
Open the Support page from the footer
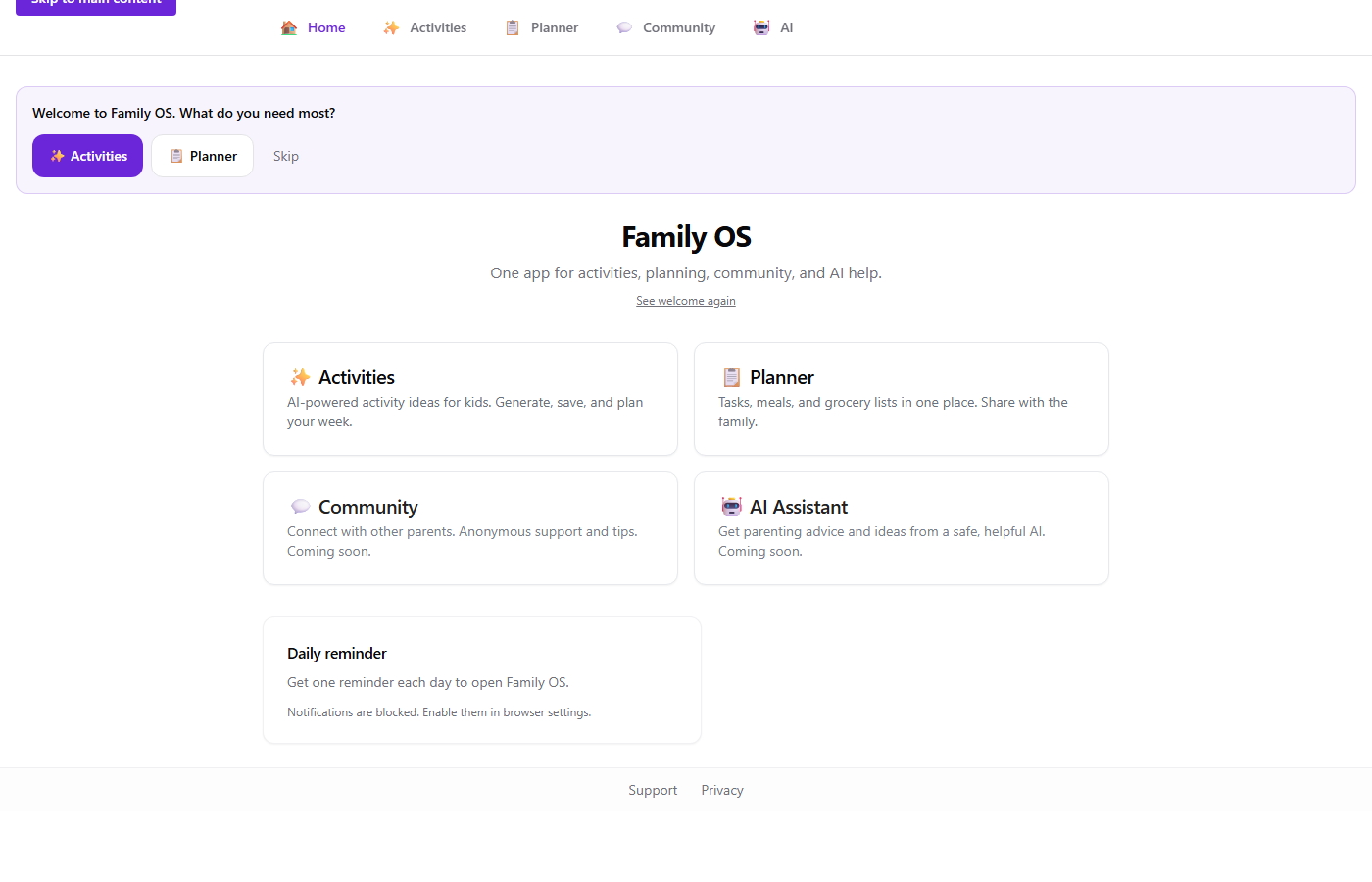click(x=653, y=790)
